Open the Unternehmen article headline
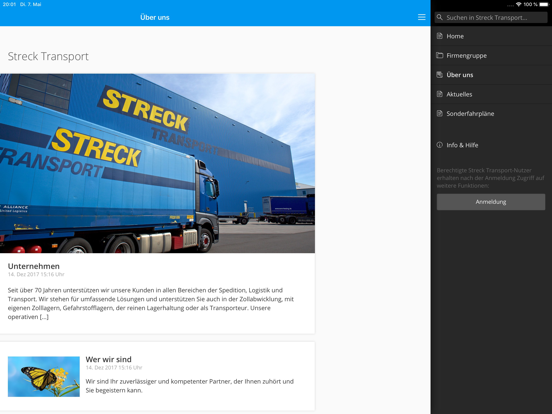The height and width of the screenshot is (414, 552). pos(34,266)
